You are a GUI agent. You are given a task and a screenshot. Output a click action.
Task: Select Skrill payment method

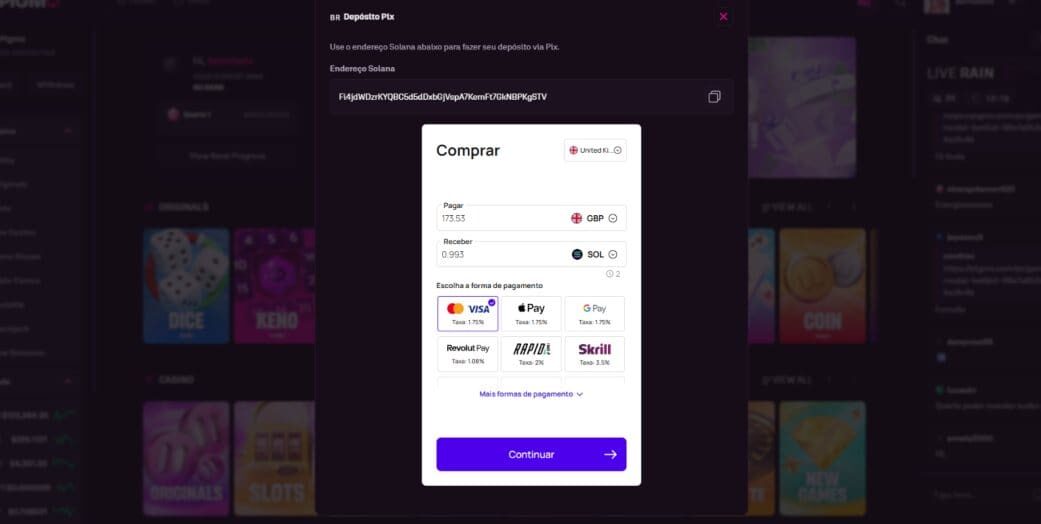(594, 353)
